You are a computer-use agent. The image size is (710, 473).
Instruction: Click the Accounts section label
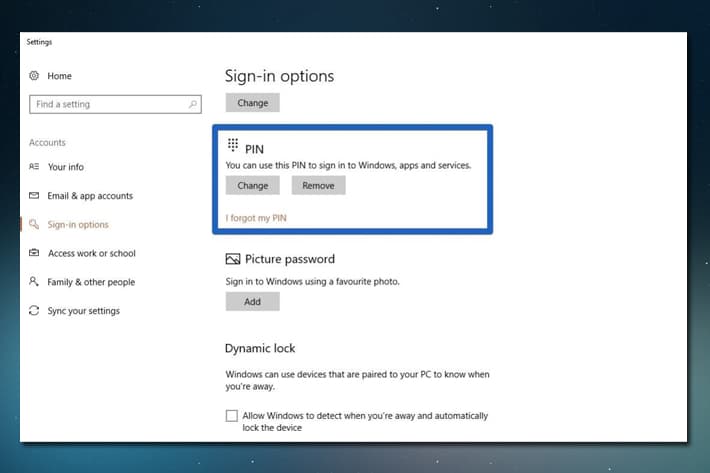pos(47,142)
